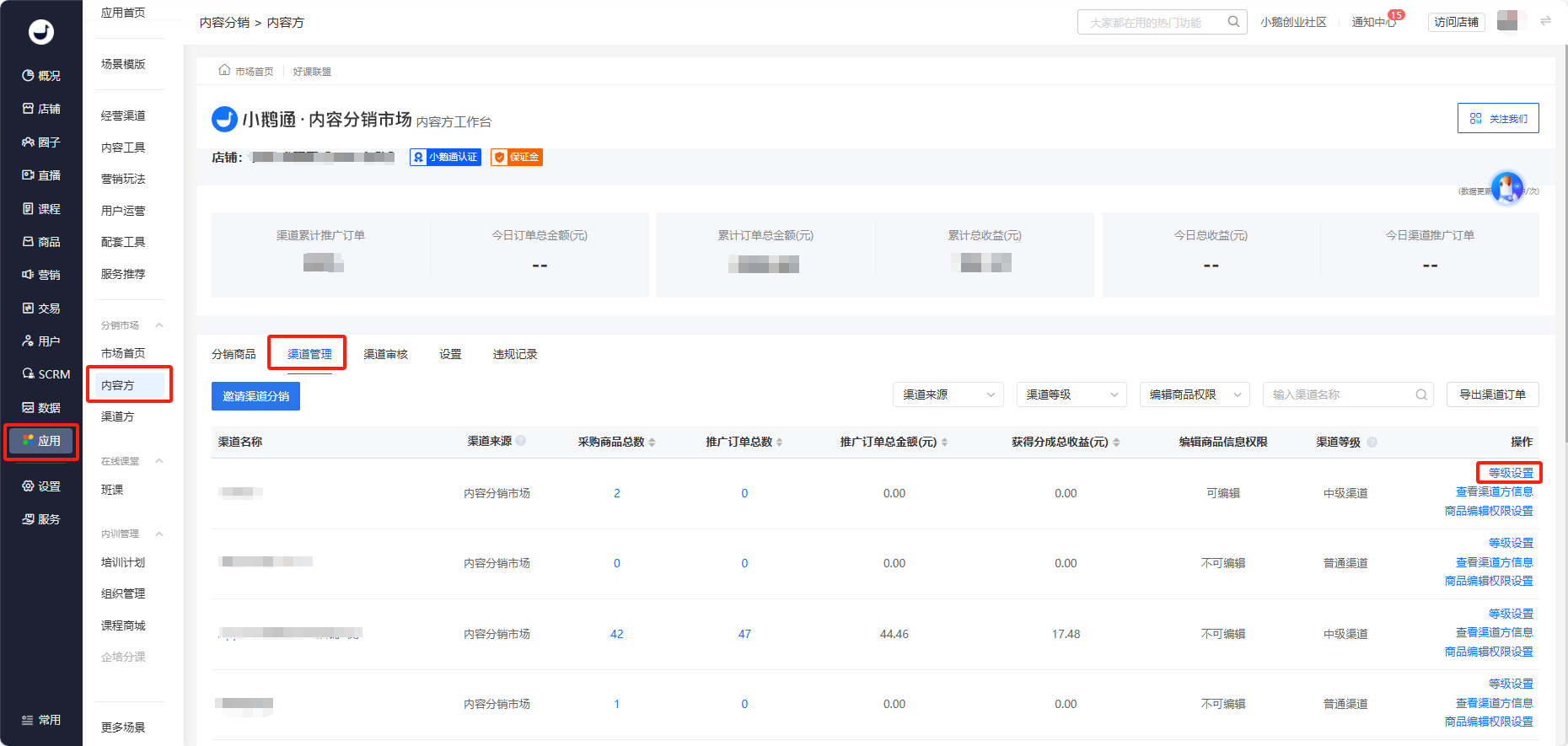The height and width of the screenshot is (746, 1568).
Task: Open 应用 apps section in sidebar
Action: (x=41, y=441)
